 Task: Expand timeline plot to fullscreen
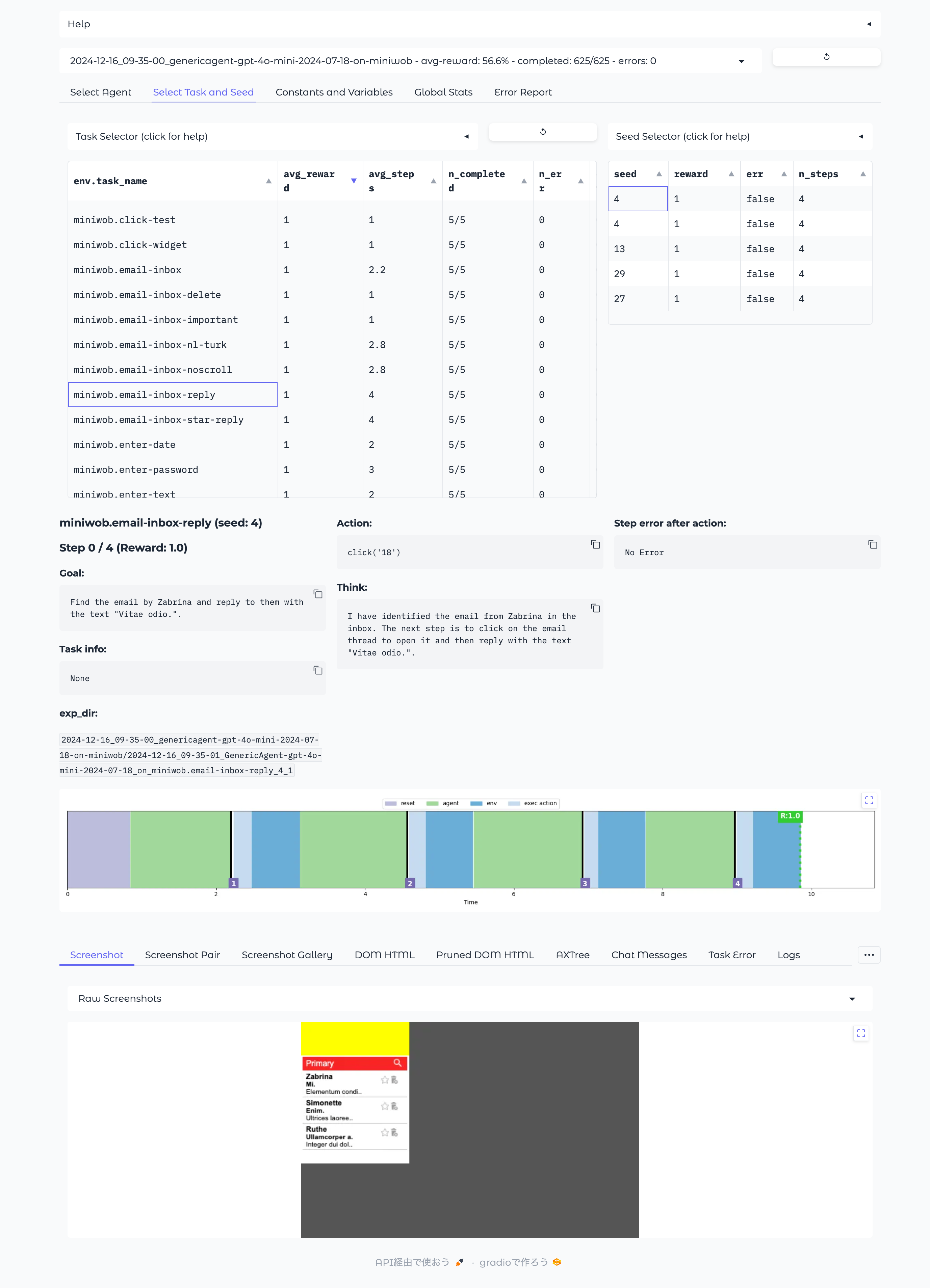pos(869,800)
